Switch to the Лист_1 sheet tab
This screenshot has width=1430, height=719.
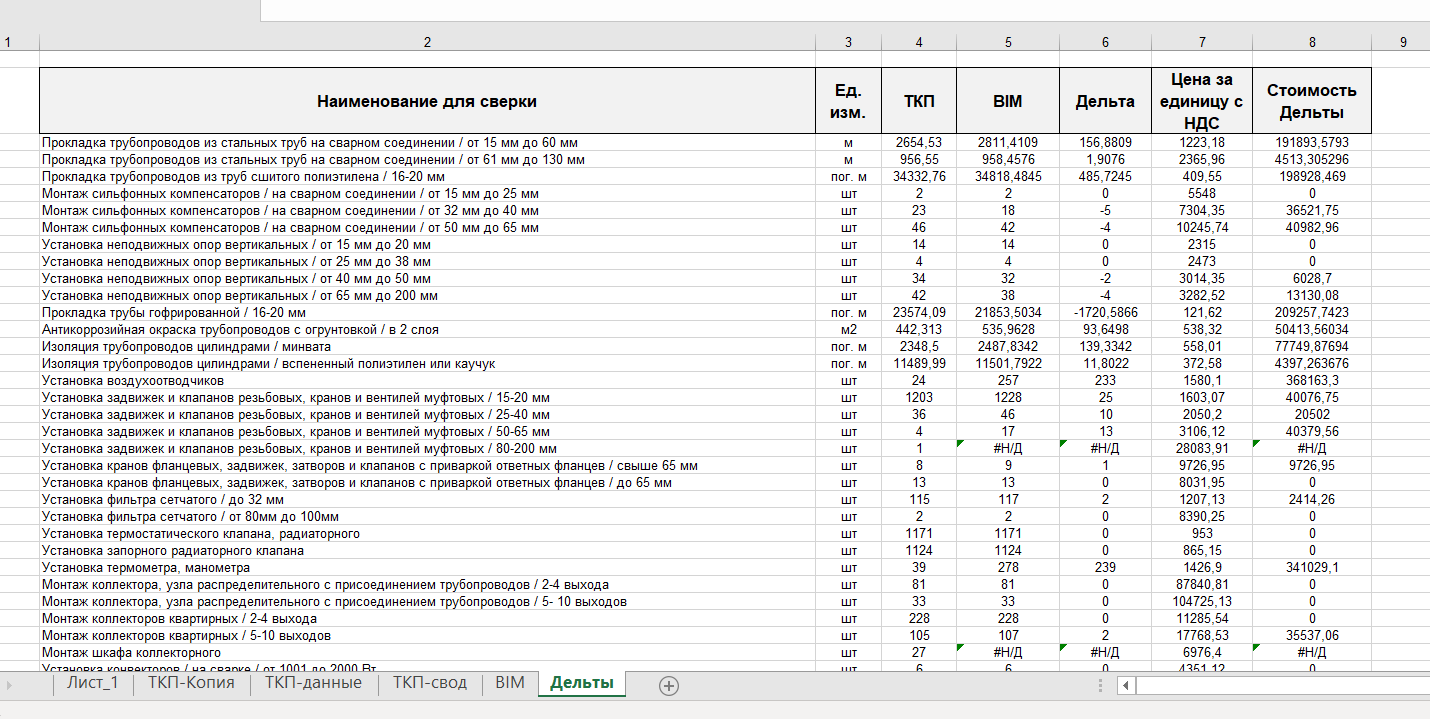click(x=92, y=683)
